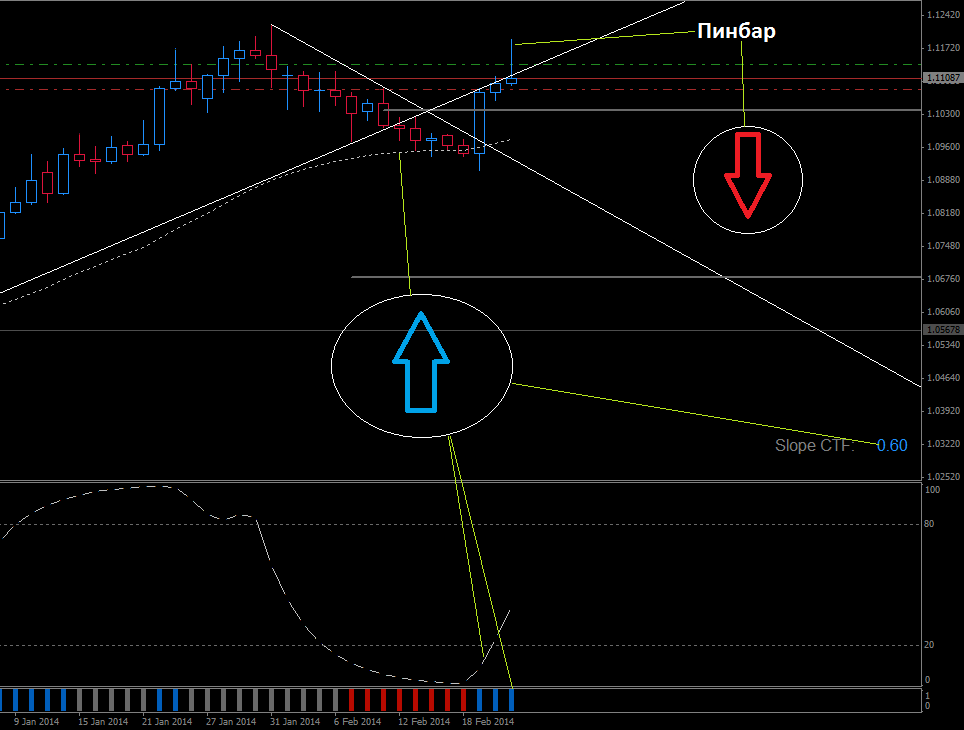
Task: Select the 1.05340 price scale value
Action: pos(943,345)
